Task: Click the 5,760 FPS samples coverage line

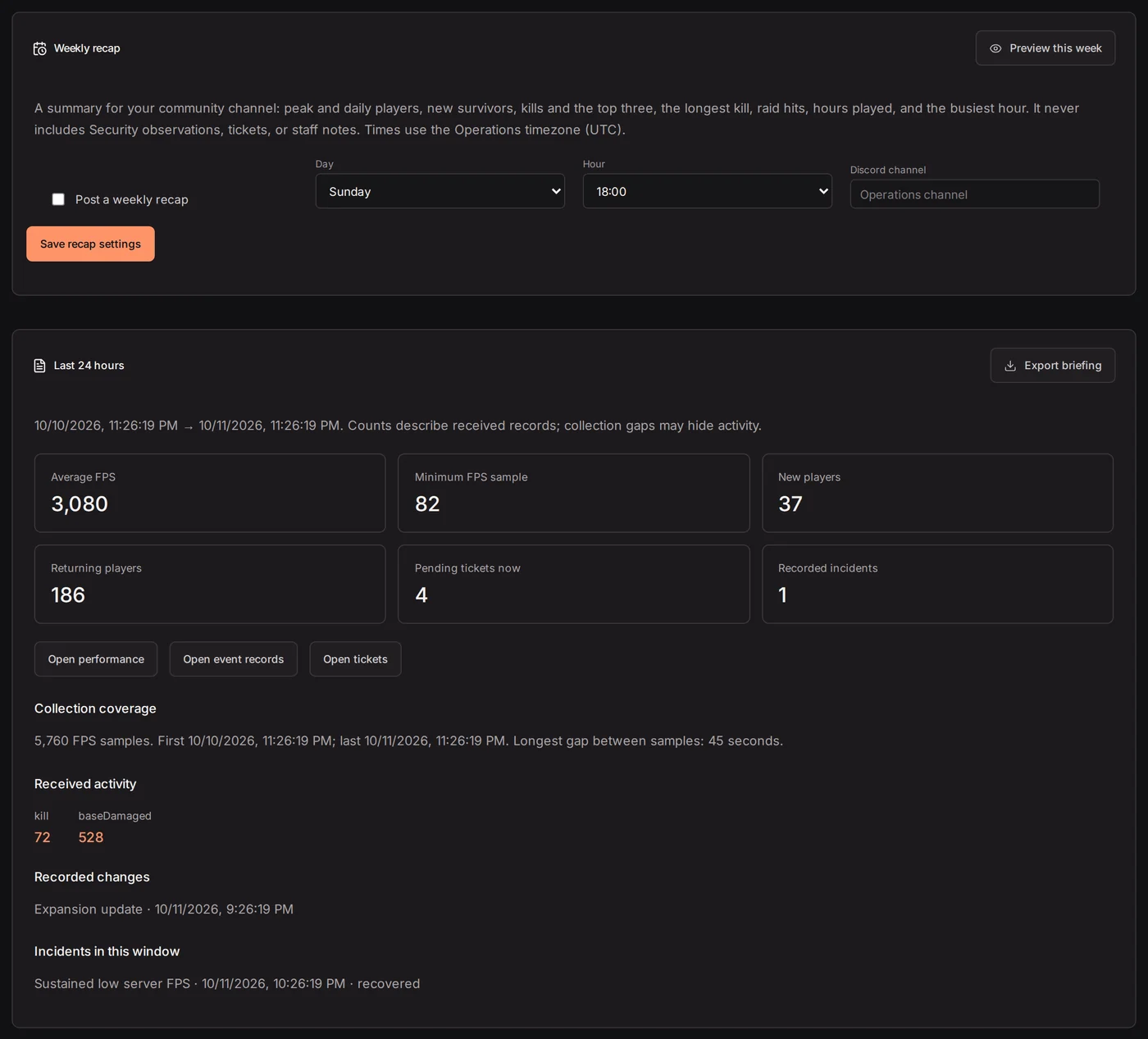Action: click(x=408, y=741)
